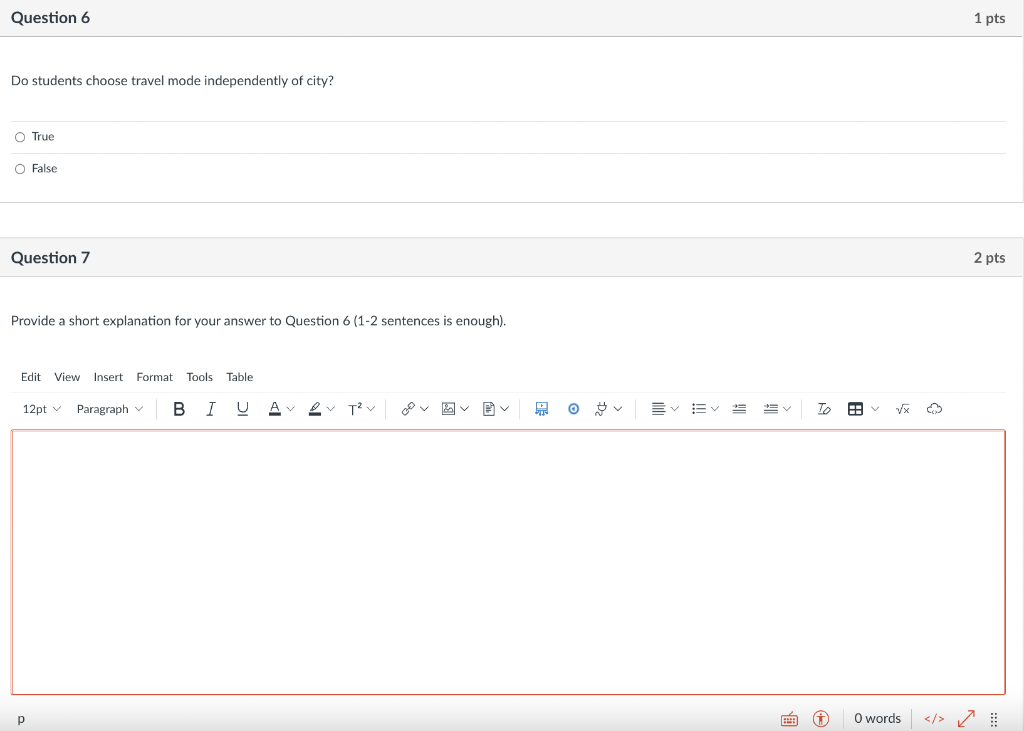Open the highlighter color picker

point(321,408)
